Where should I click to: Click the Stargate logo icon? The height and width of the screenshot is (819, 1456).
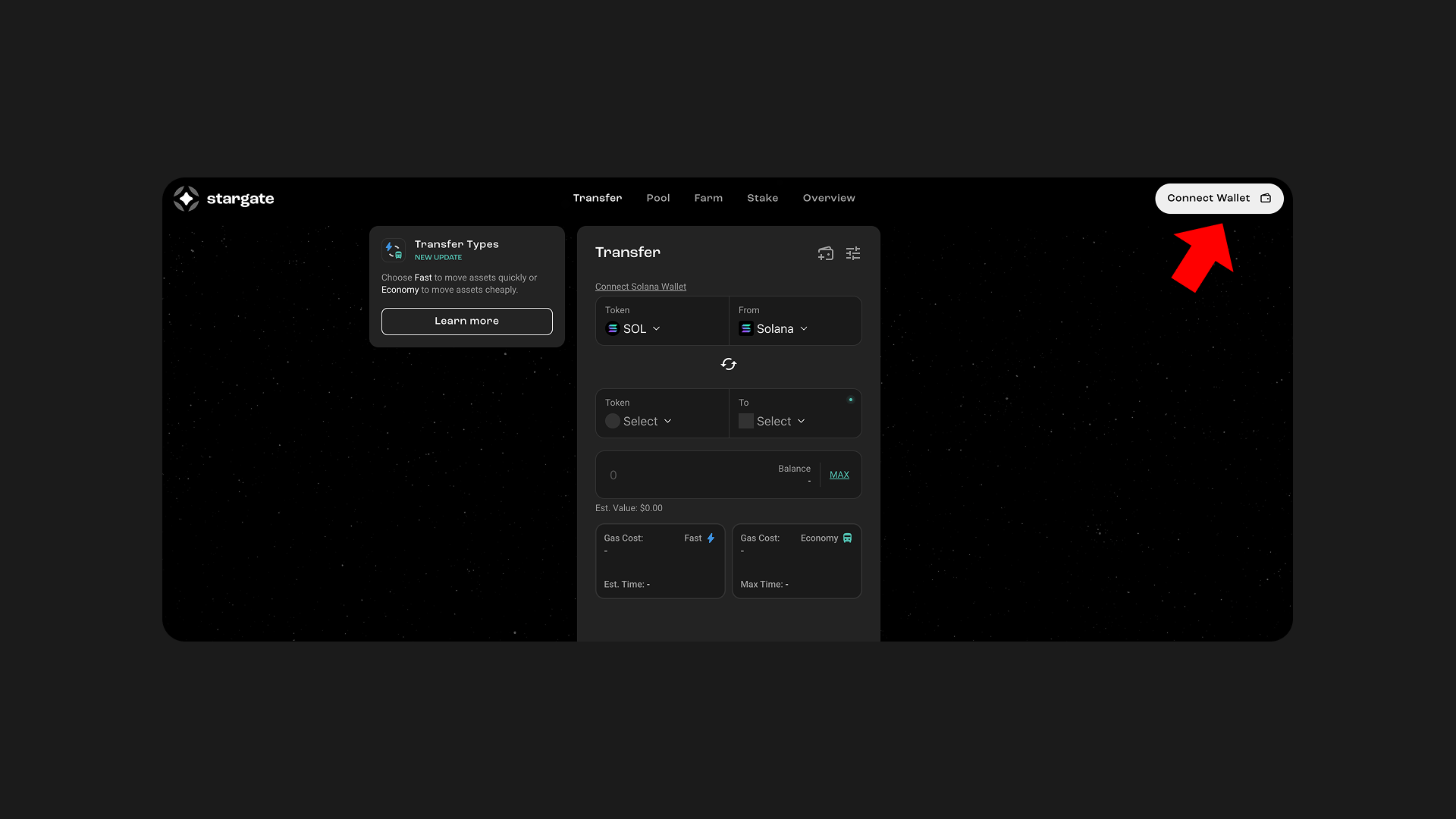186,199
